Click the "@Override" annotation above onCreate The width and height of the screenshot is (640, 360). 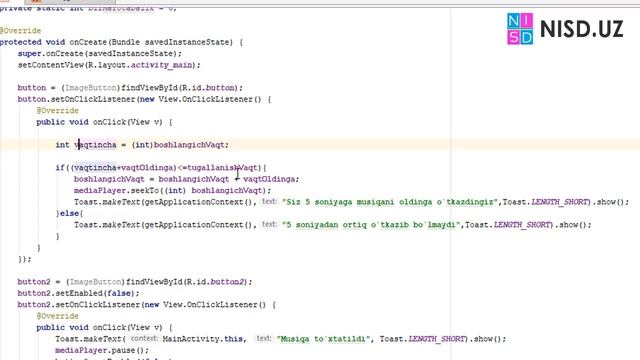point(20,31)
